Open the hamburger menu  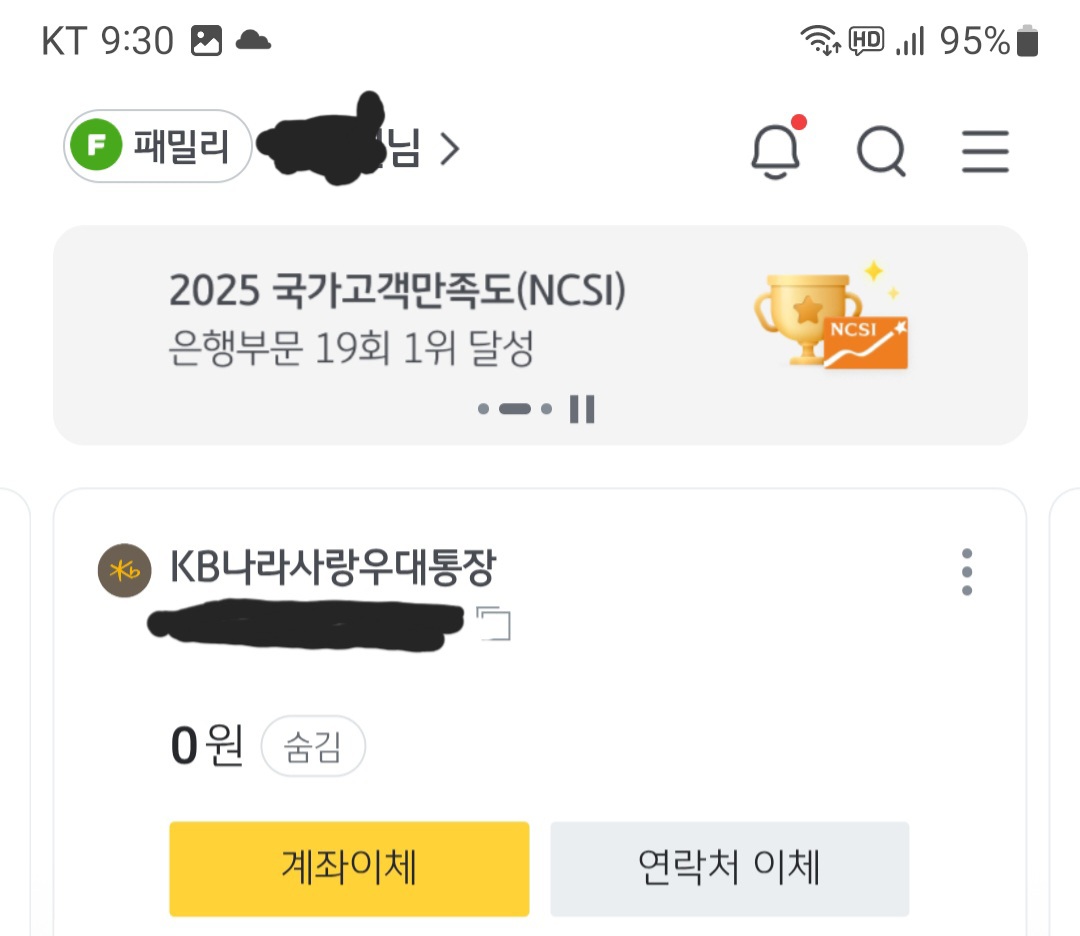coord(985,153)
